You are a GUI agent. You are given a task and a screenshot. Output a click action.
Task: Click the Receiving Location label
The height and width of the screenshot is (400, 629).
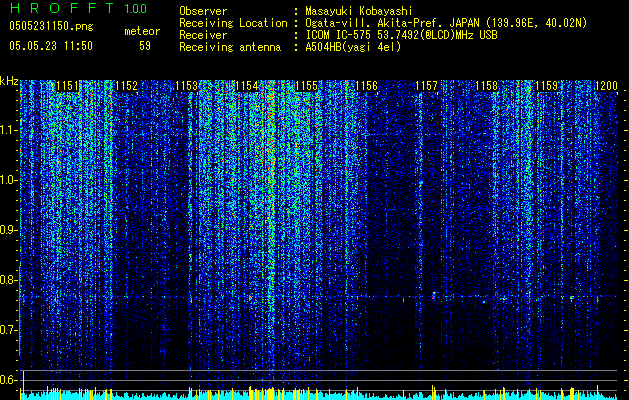[233, 23]
